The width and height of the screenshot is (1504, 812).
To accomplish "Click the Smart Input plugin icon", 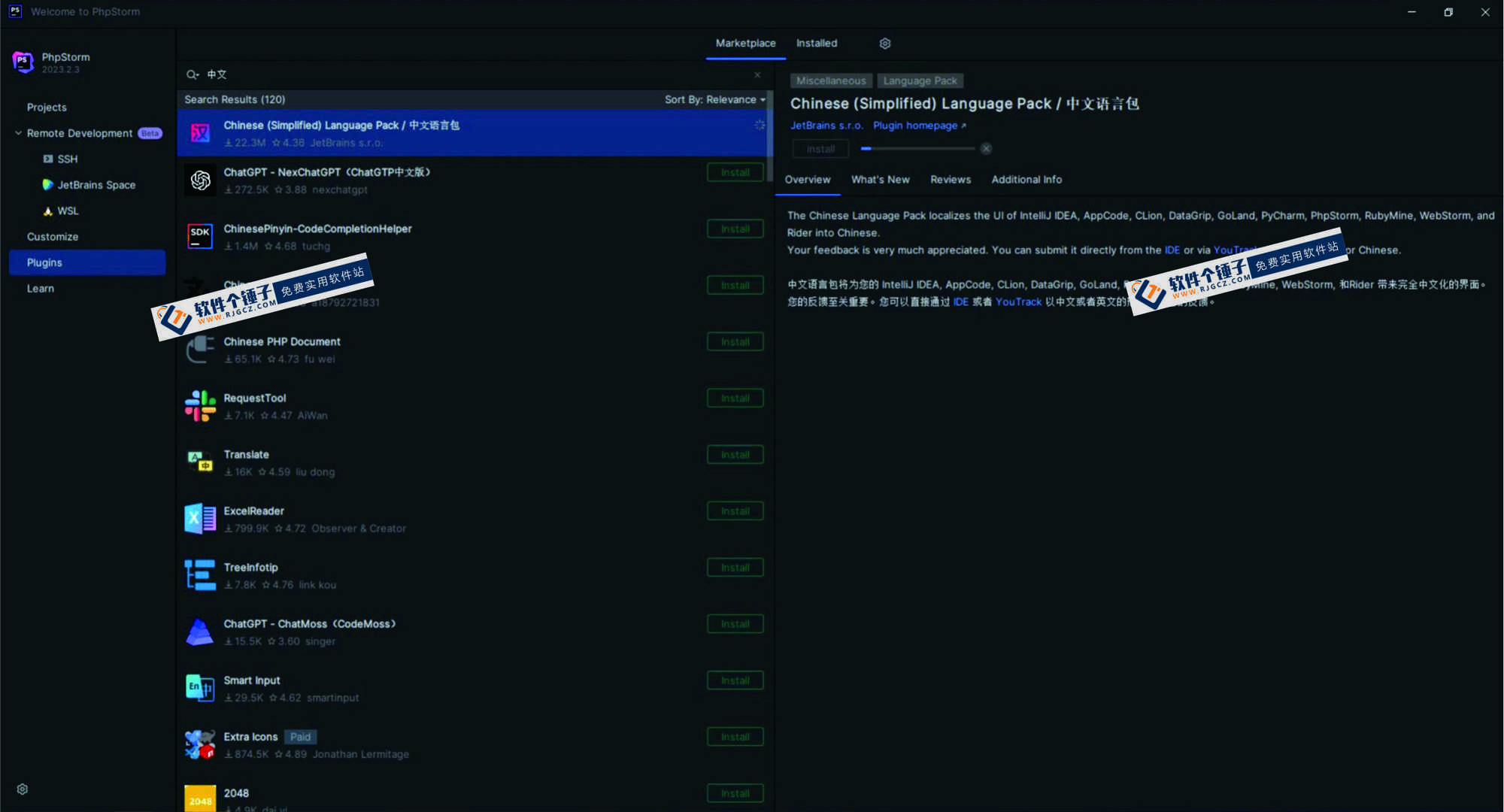I will pos(200,688).
